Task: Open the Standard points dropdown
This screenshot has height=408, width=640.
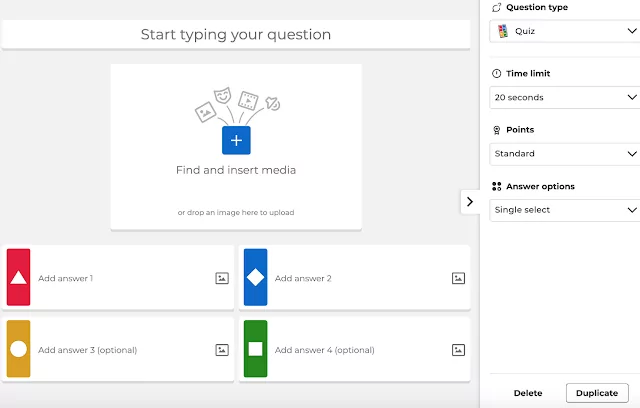Action: click(565, 154)
